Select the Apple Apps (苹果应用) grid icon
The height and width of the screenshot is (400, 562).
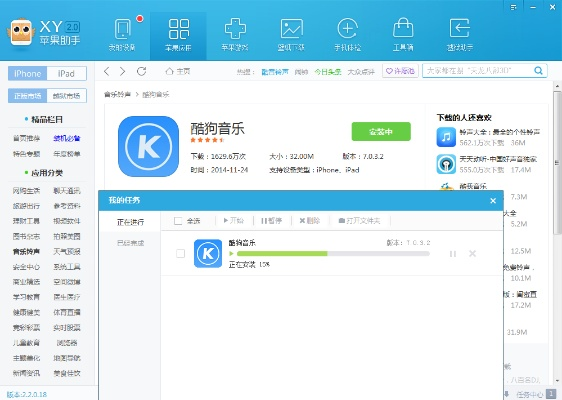point(178,29)
